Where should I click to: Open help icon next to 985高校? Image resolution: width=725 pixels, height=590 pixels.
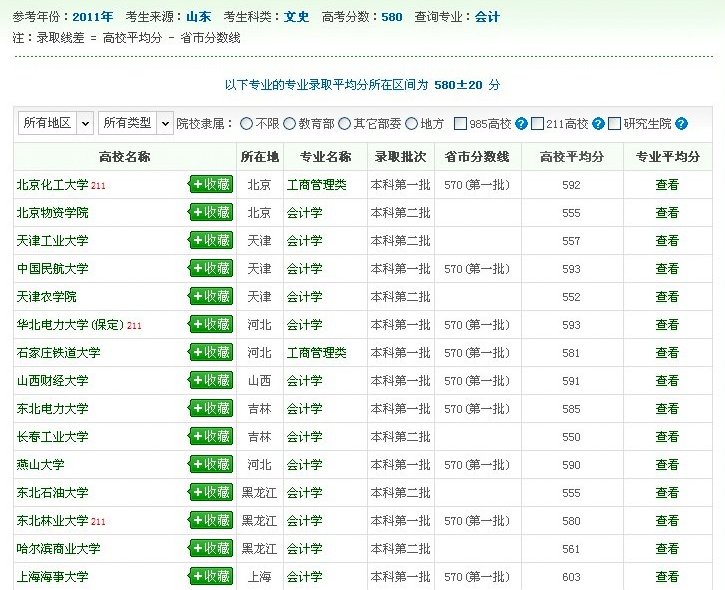point(521,124)
